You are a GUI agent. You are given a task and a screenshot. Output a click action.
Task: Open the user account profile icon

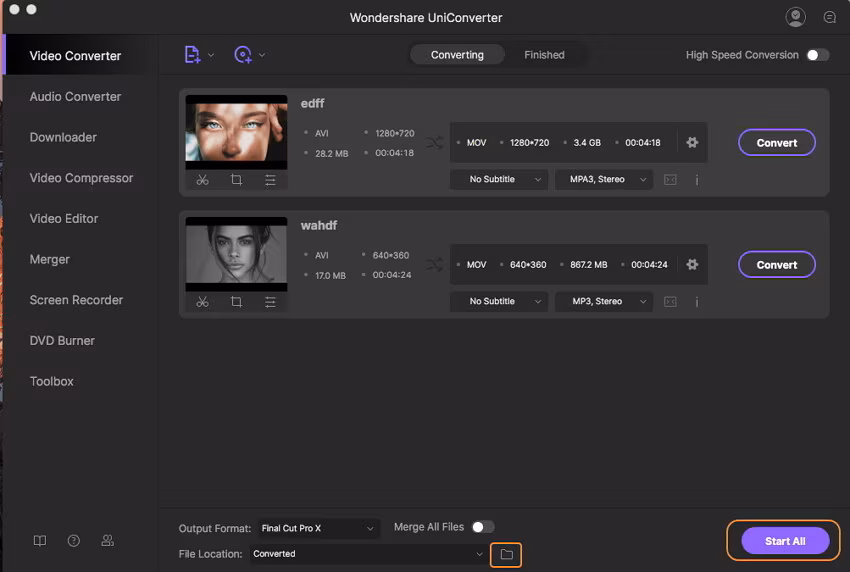click(795, 17)
